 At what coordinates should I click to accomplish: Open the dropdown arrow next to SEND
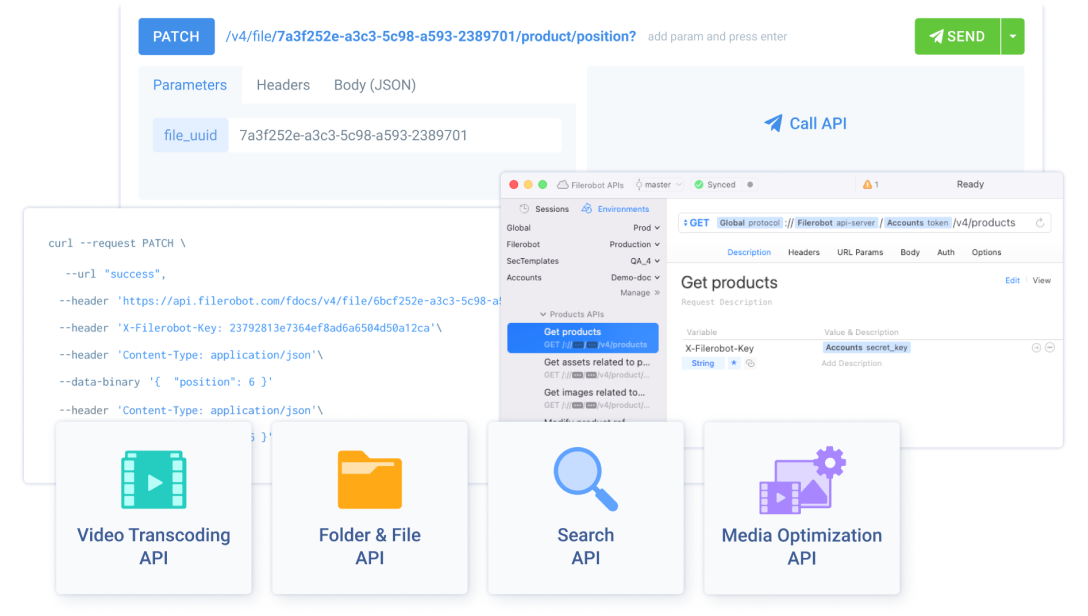(x=1012, y=36)
